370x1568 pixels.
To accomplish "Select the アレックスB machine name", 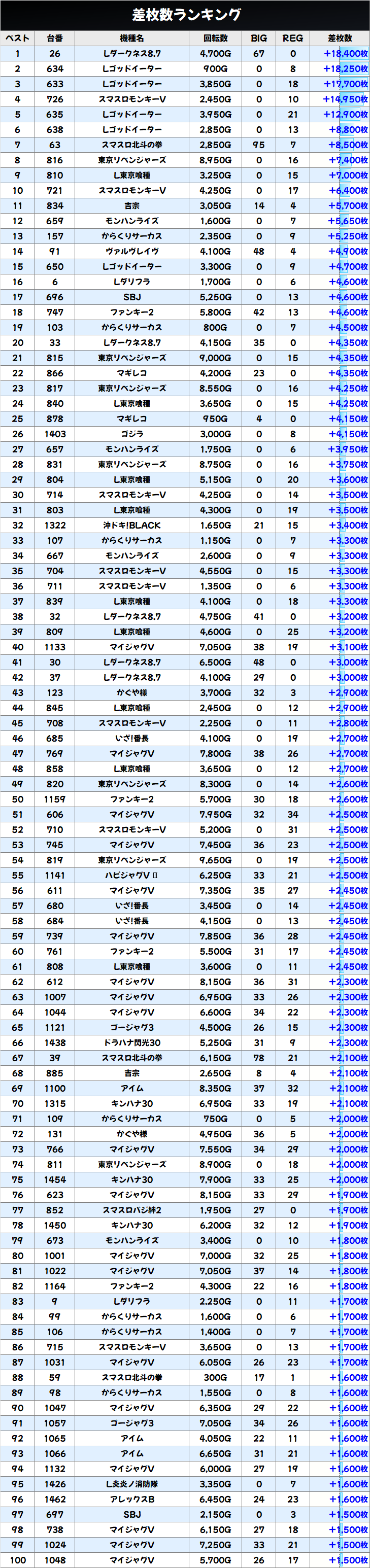I will click(x=132, y=1499).
